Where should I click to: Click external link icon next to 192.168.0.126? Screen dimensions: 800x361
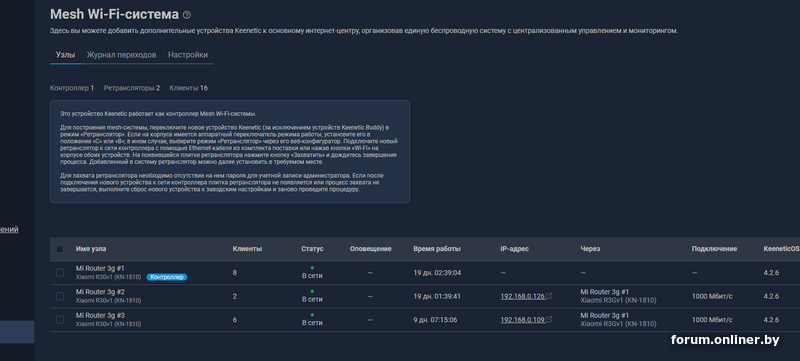tap(549, 296)
